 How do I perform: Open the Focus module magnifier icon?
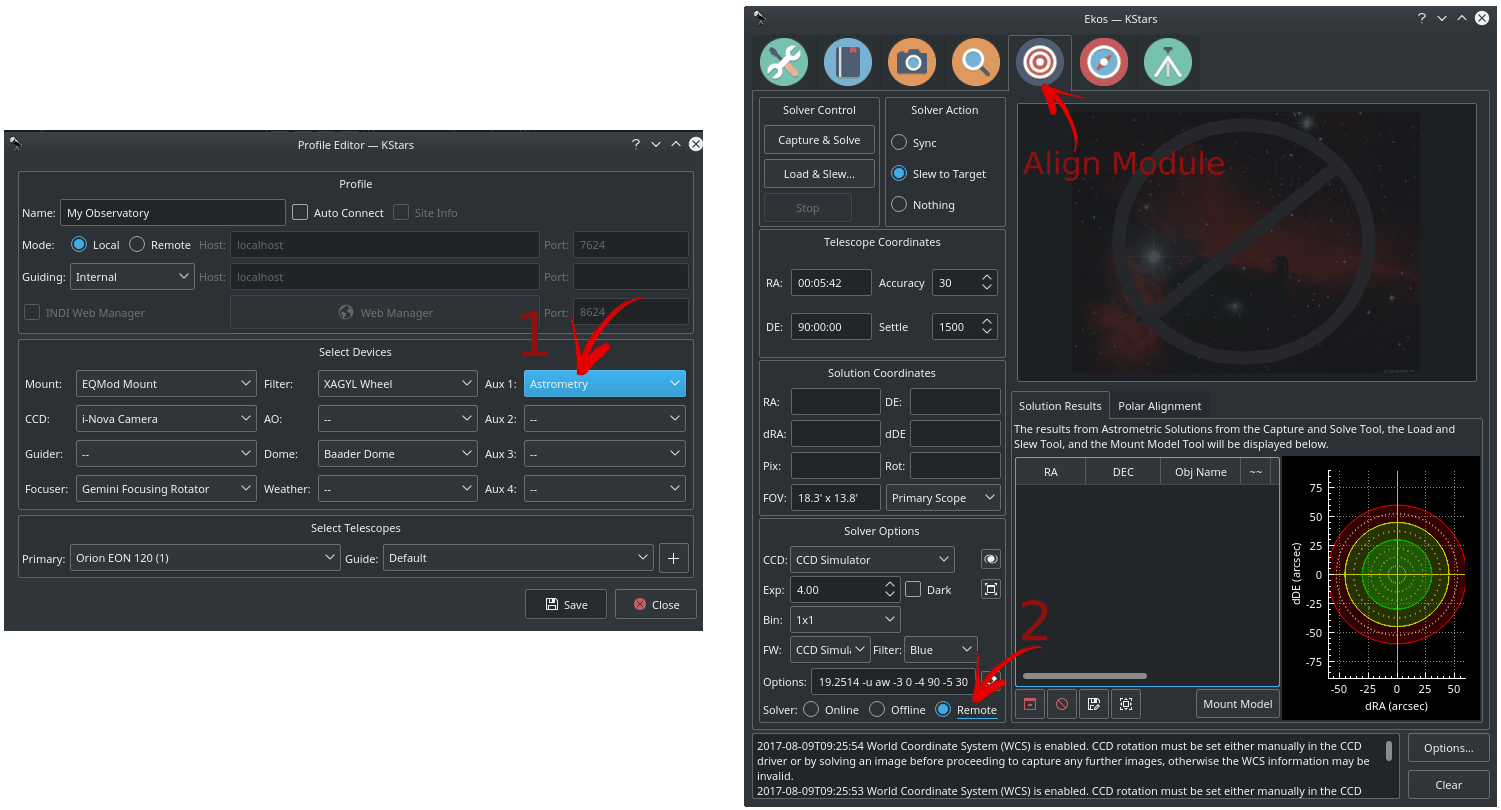click(975, 62)
